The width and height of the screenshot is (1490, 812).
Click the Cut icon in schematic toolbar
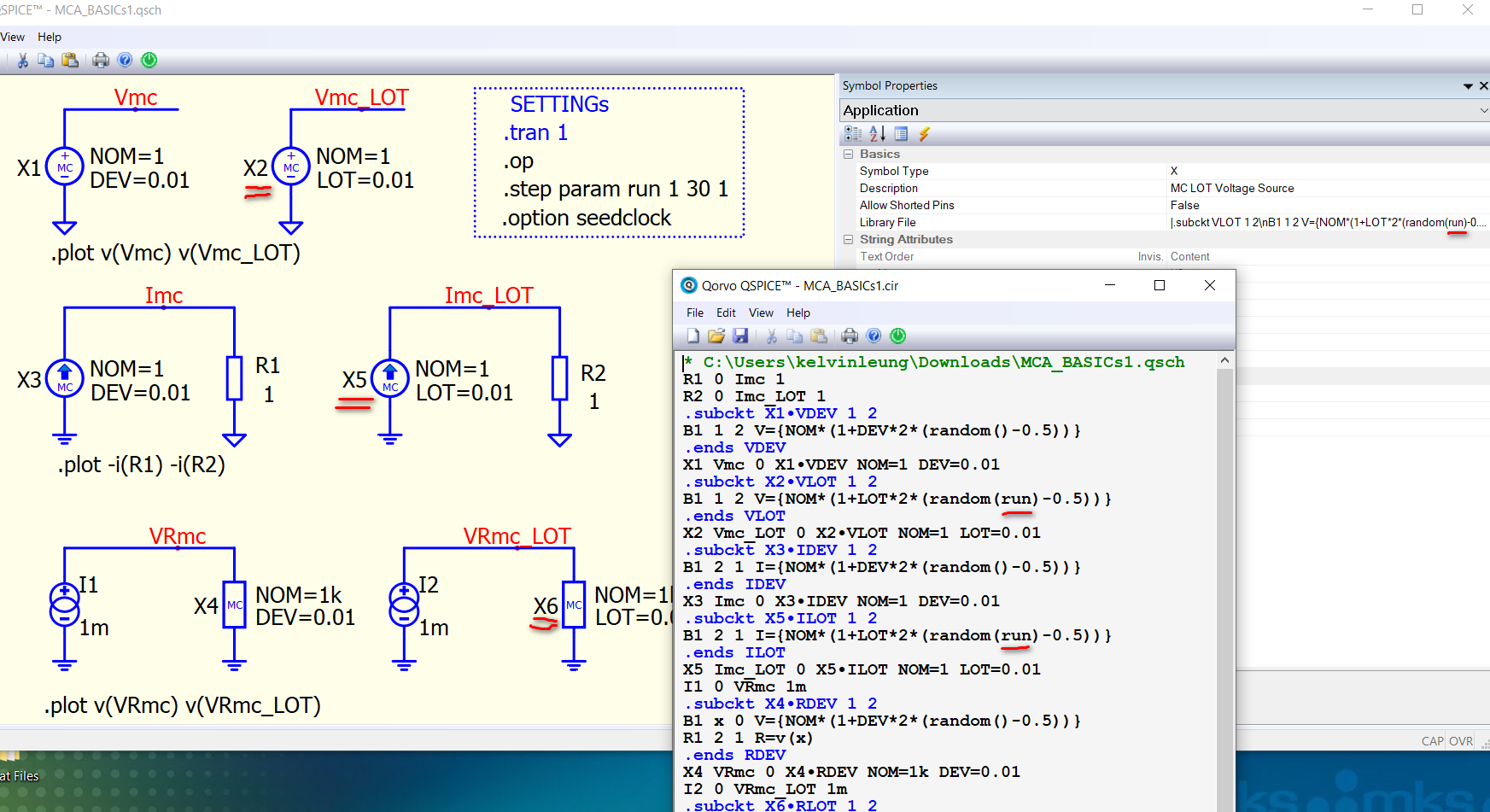(22, 60)
